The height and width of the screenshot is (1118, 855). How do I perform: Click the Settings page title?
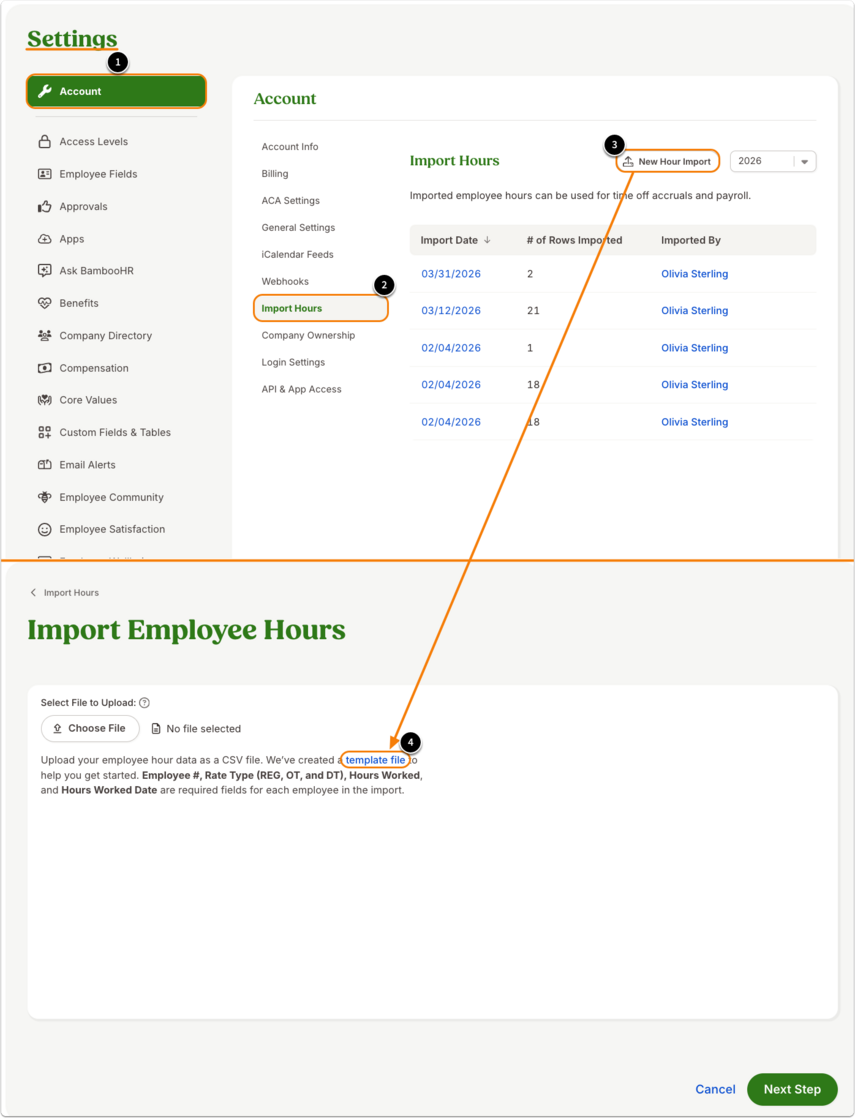click(72, 39)
